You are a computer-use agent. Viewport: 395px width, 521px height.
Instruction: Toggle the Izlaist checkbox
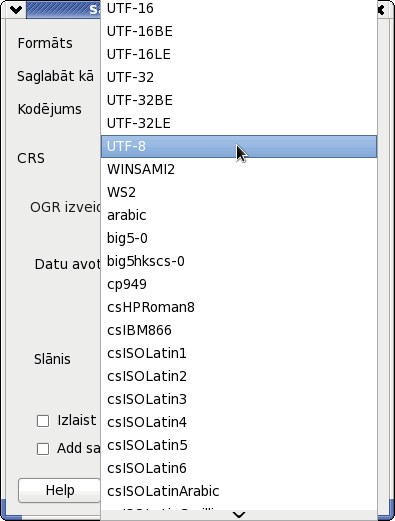point(43,421)
